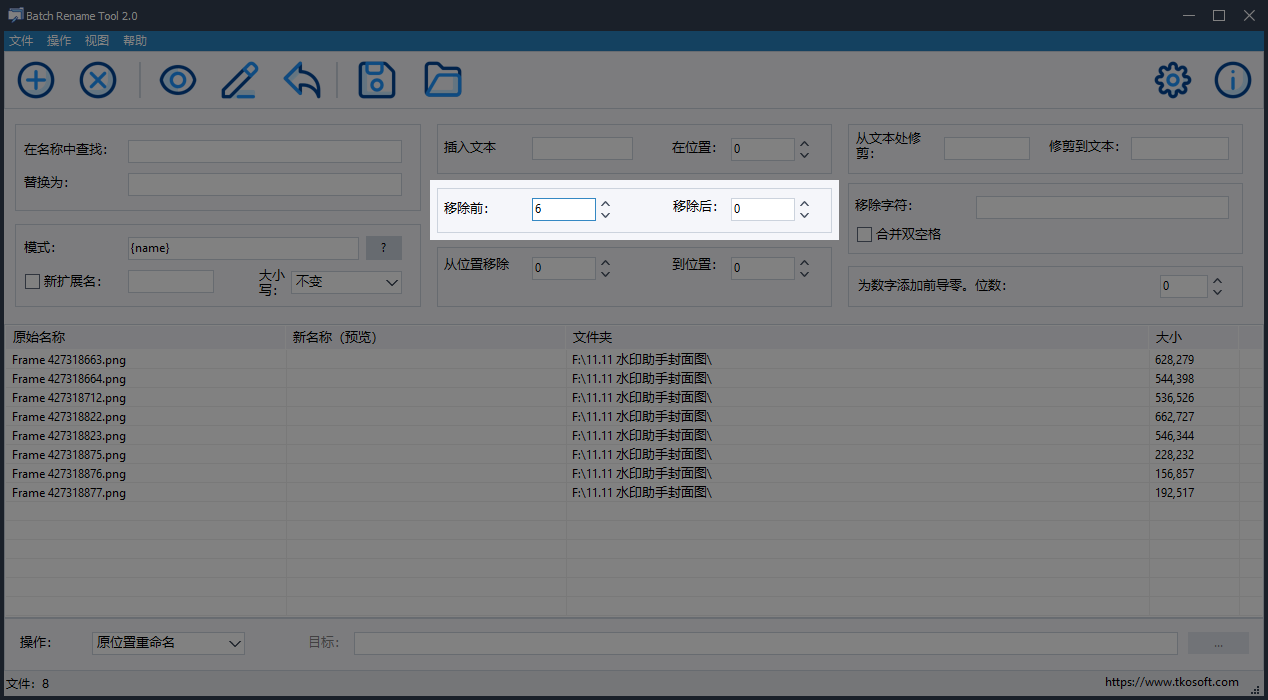Screen dimensions: 1268x700
Task: Open settings with the gear icon
Action: pos(1173,80)
